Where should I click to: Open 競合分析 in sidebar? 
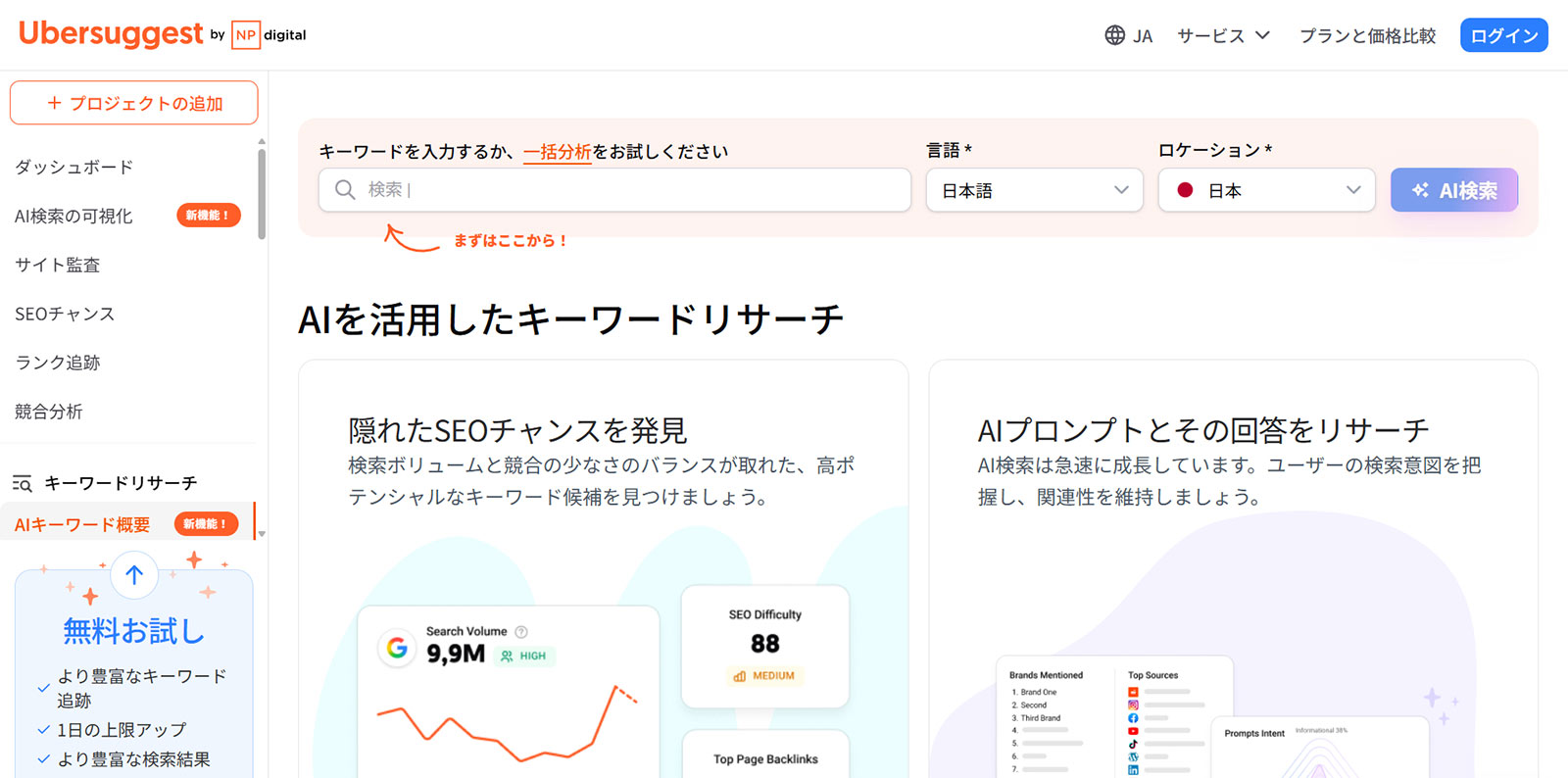(x=49, y=412)
